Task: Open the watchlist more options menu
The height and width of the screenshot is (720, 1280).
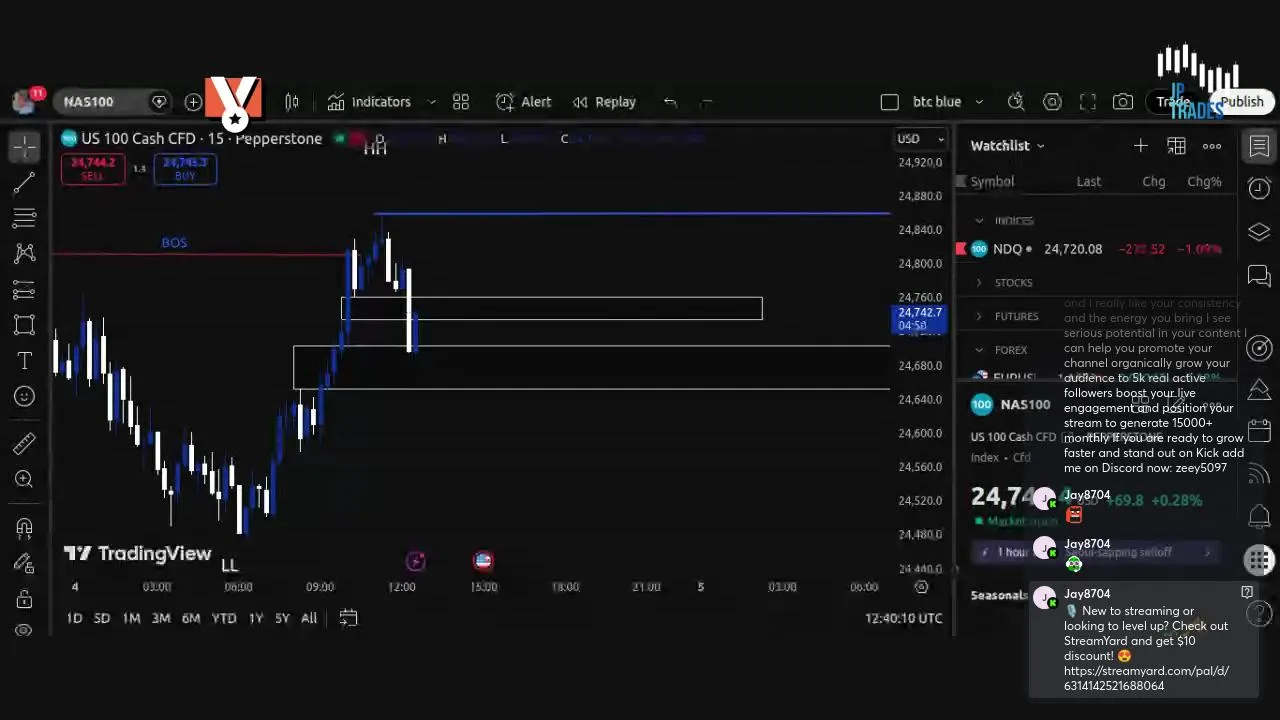Action: point(1212,146)
